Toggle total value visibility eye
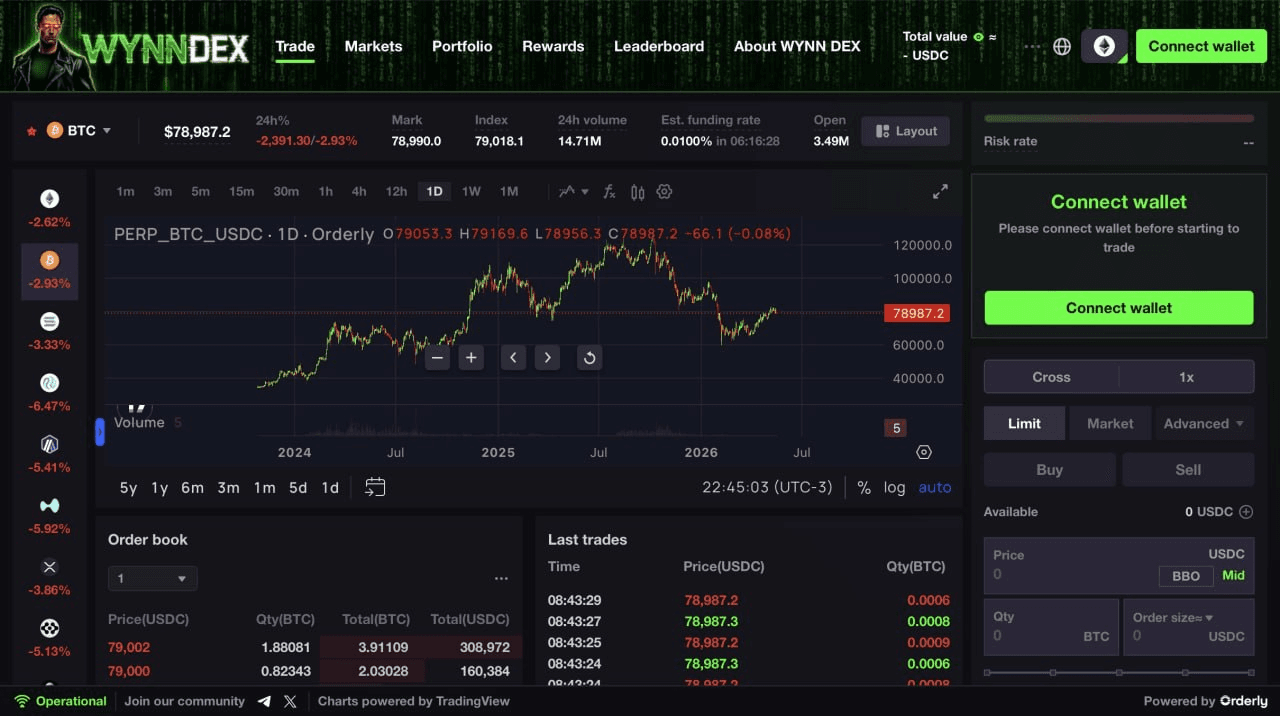Viewport: 1280px width, 716px height. pos(979,36)
